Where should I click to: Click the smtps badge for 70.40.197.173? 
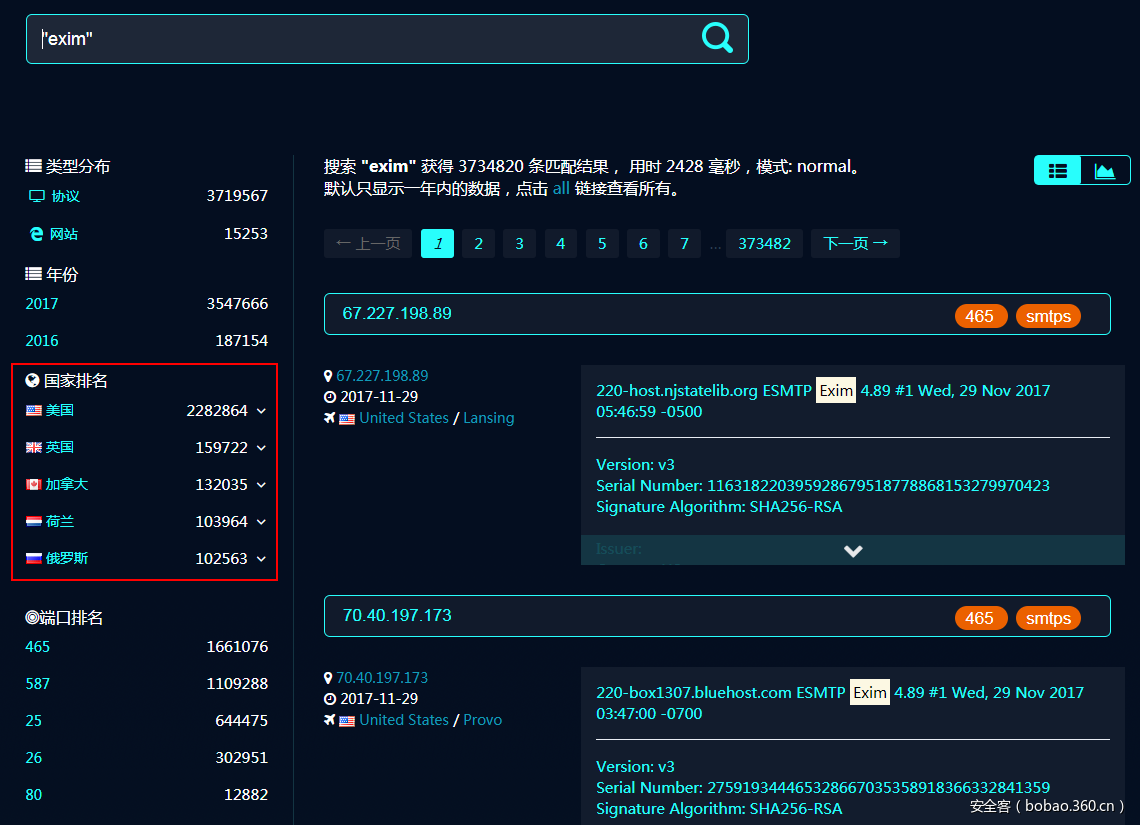point(1048,618)
